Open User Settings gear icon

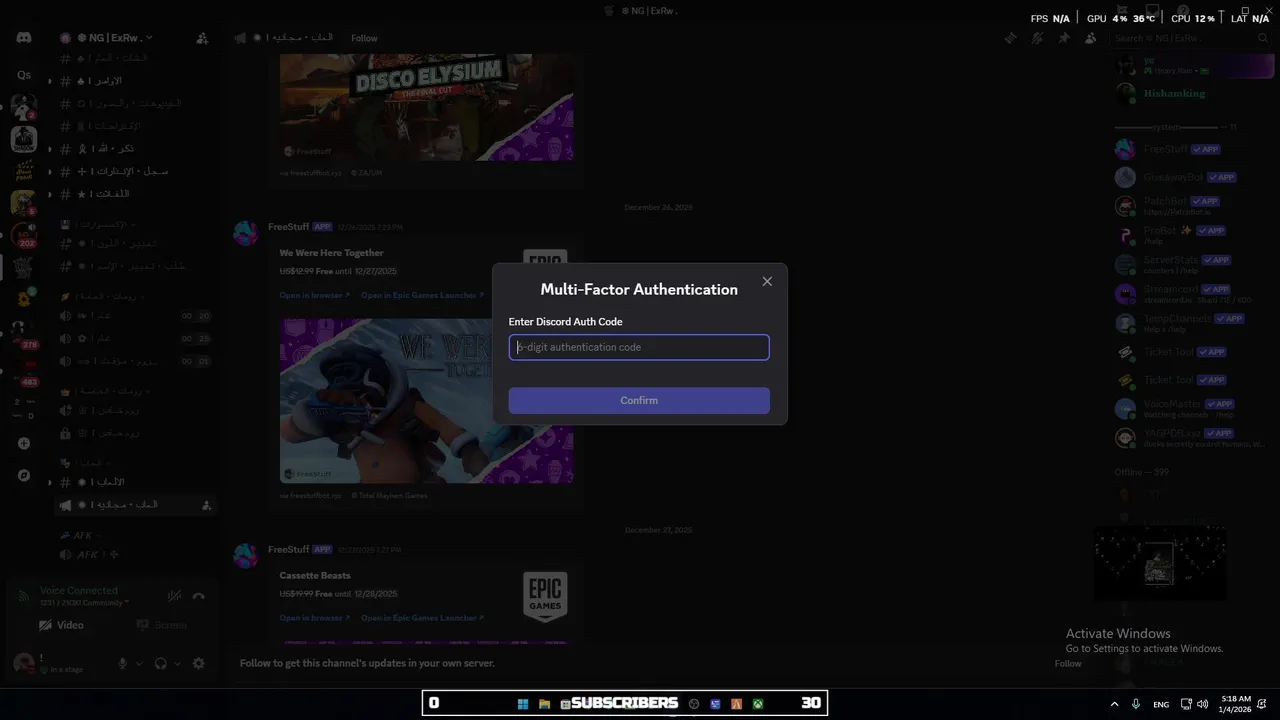[x=199, y=663]
